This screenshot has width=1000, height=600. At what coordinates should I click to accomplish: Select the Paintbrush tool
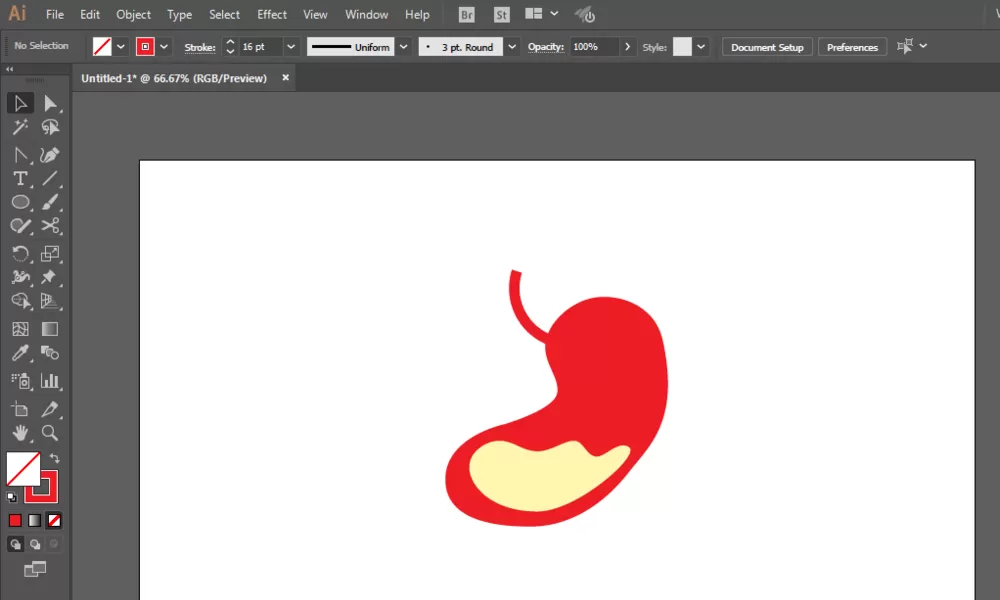click(50, 202)
